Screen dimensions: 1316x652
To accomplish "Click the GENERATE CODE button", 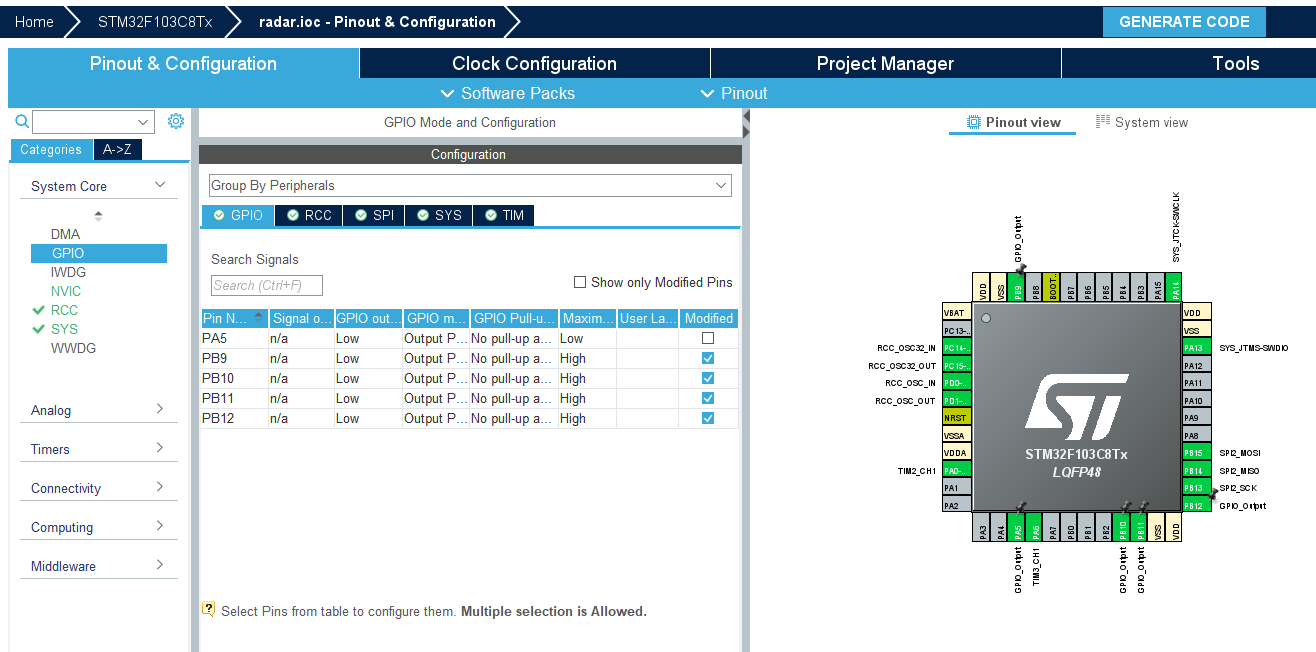I will click(x=1184, y=21).
